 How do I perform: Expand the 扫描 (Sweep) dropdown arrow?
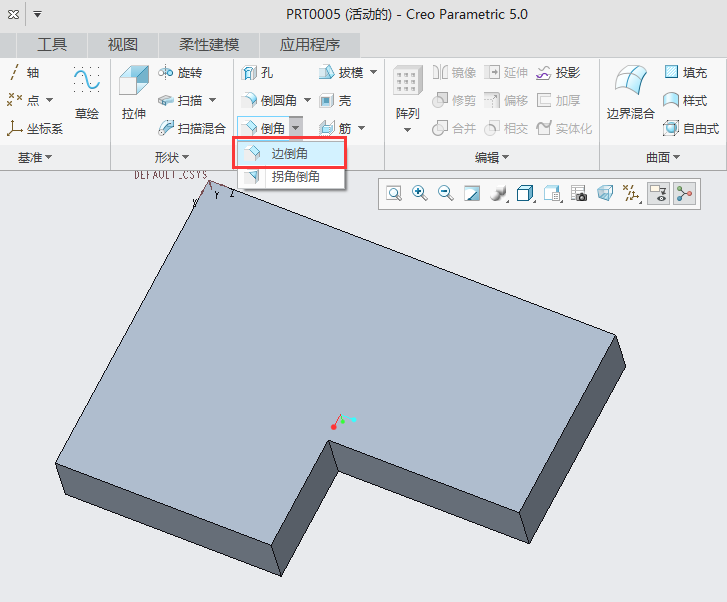[212, 100]
